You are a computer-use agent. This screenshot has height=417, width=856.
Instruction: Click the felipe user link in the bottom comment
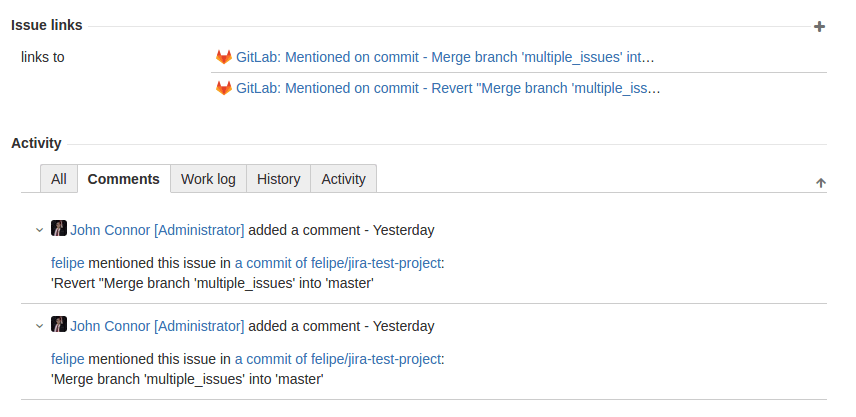click(68, 359)
